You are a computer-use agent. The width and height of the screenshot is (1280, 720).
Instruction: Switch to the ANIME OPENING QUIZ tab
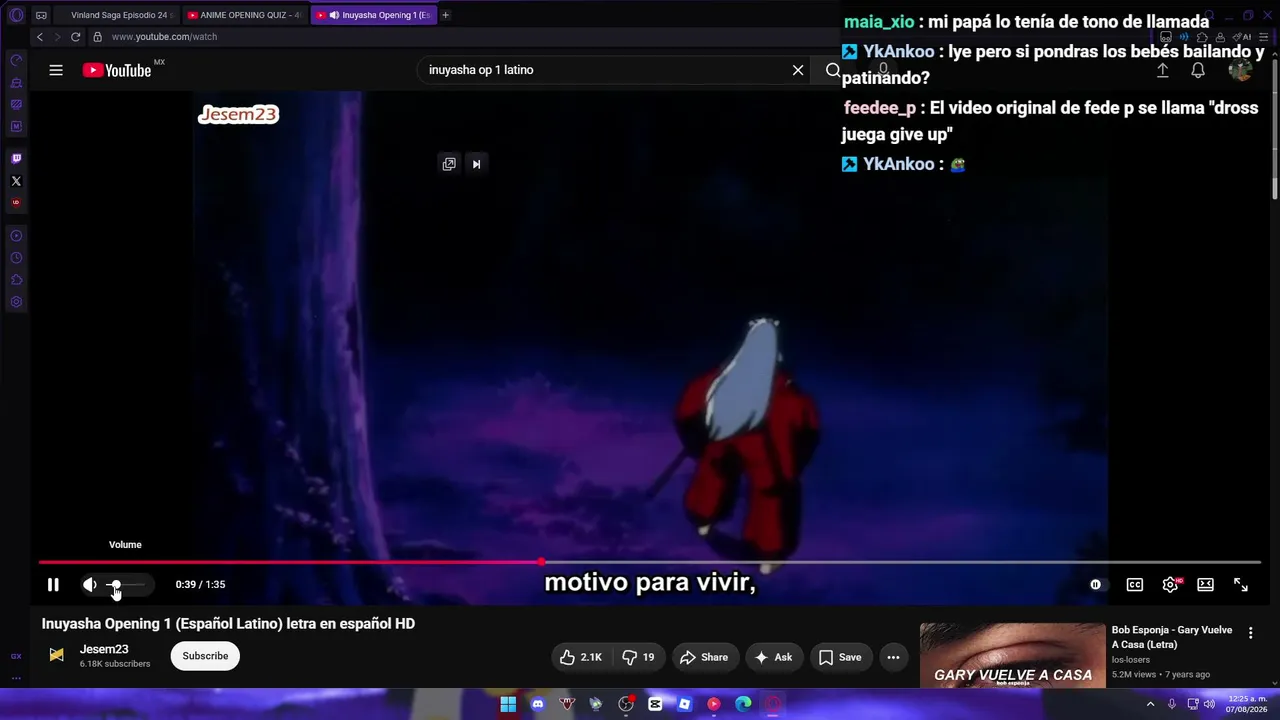click(245, 15)
